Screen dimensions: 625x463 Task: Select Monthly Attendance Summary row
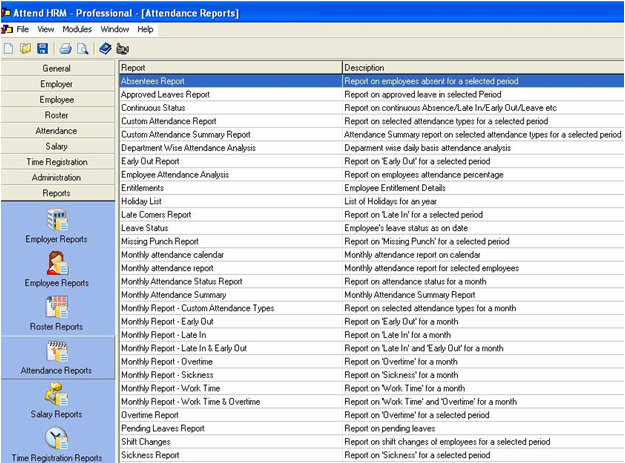[371, 294]
